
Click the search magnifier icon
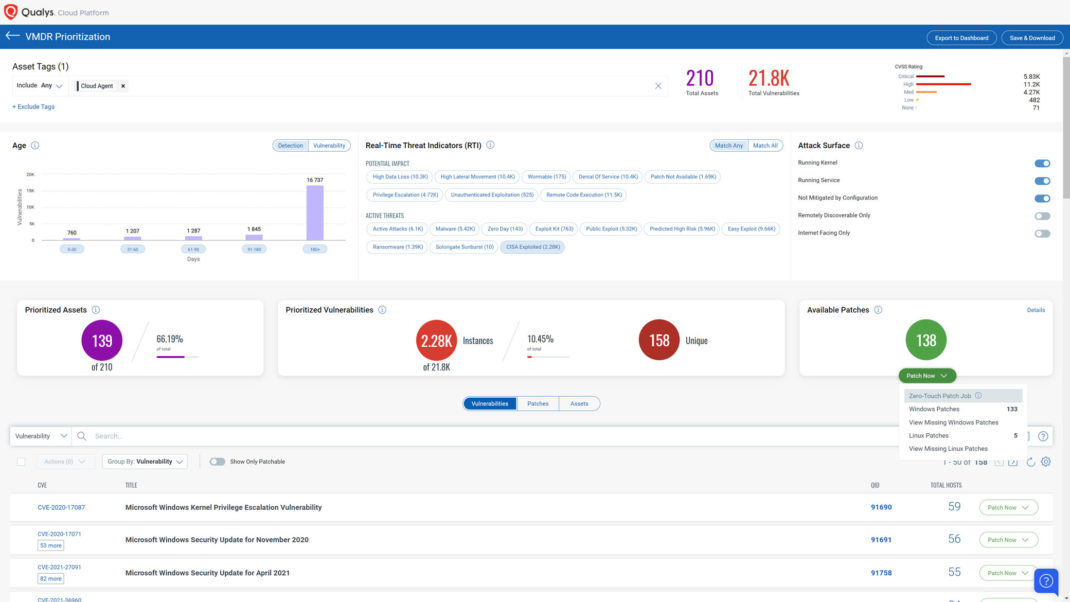(x=82, y=436)
